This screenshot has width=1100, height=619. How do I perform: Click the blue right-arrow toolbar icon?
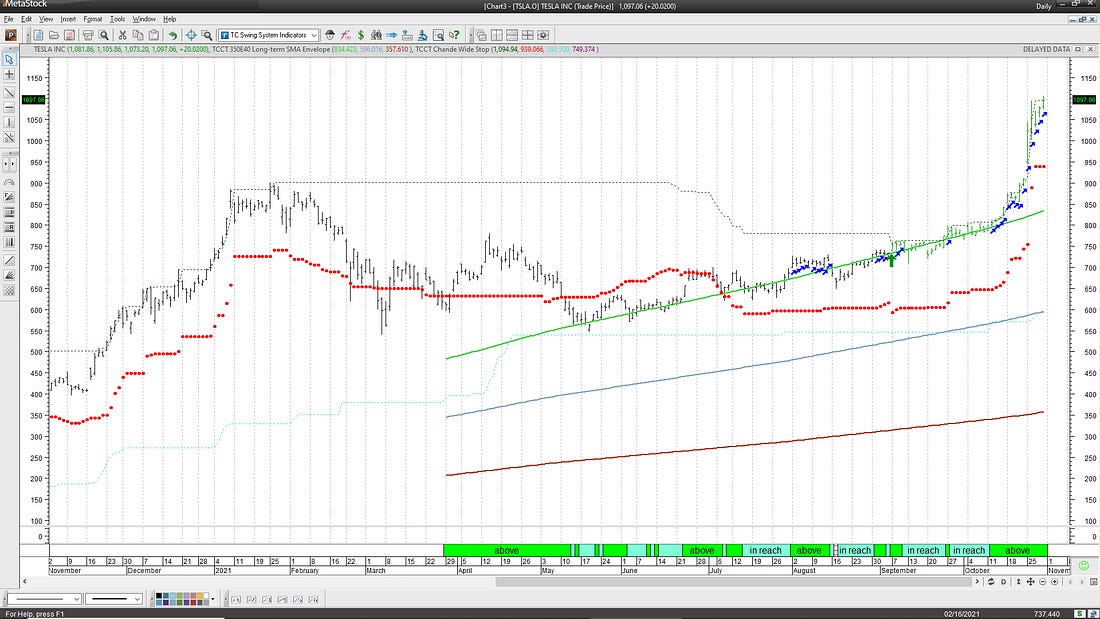click(x=391, y=35)
